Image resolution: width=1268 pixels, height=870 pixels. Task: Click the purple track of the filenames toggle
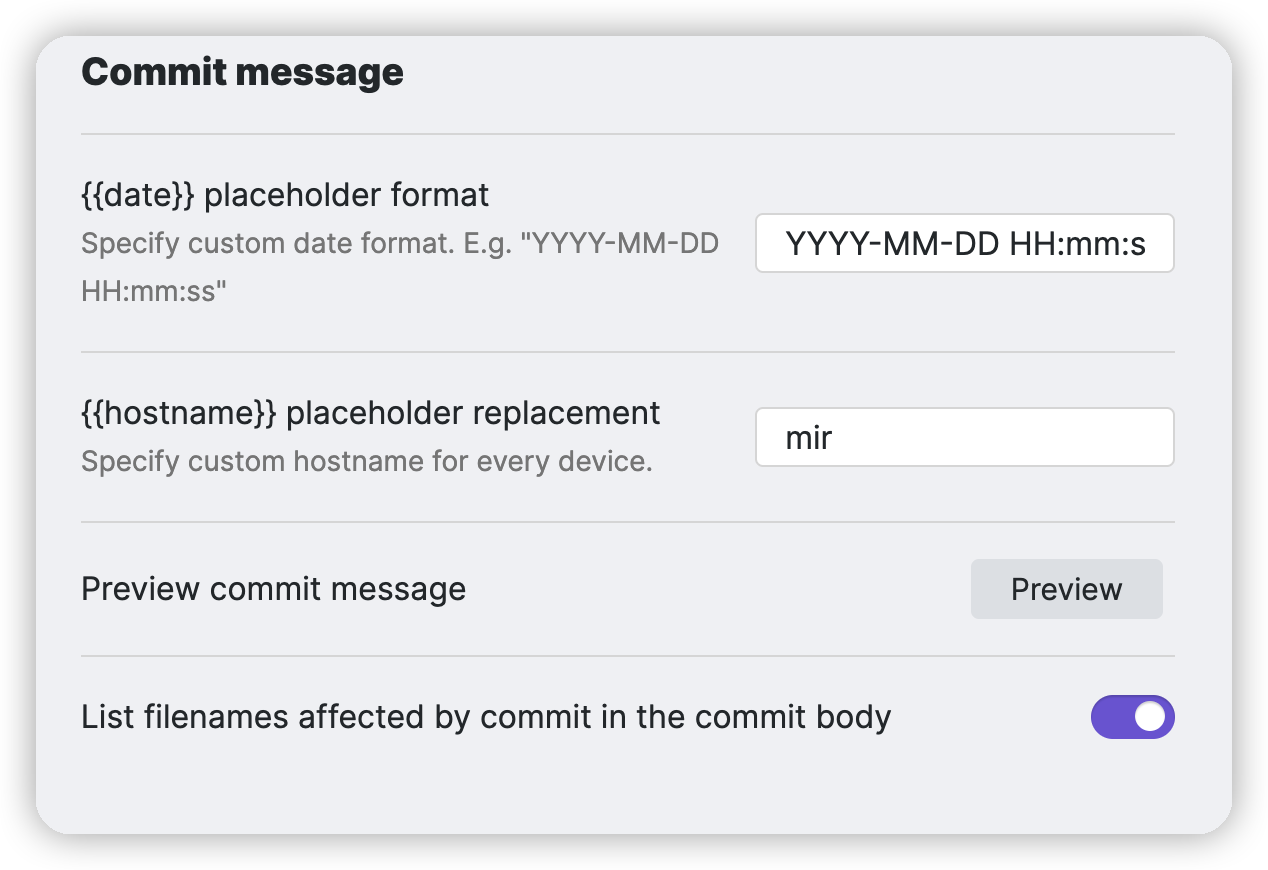point(1111,717)
